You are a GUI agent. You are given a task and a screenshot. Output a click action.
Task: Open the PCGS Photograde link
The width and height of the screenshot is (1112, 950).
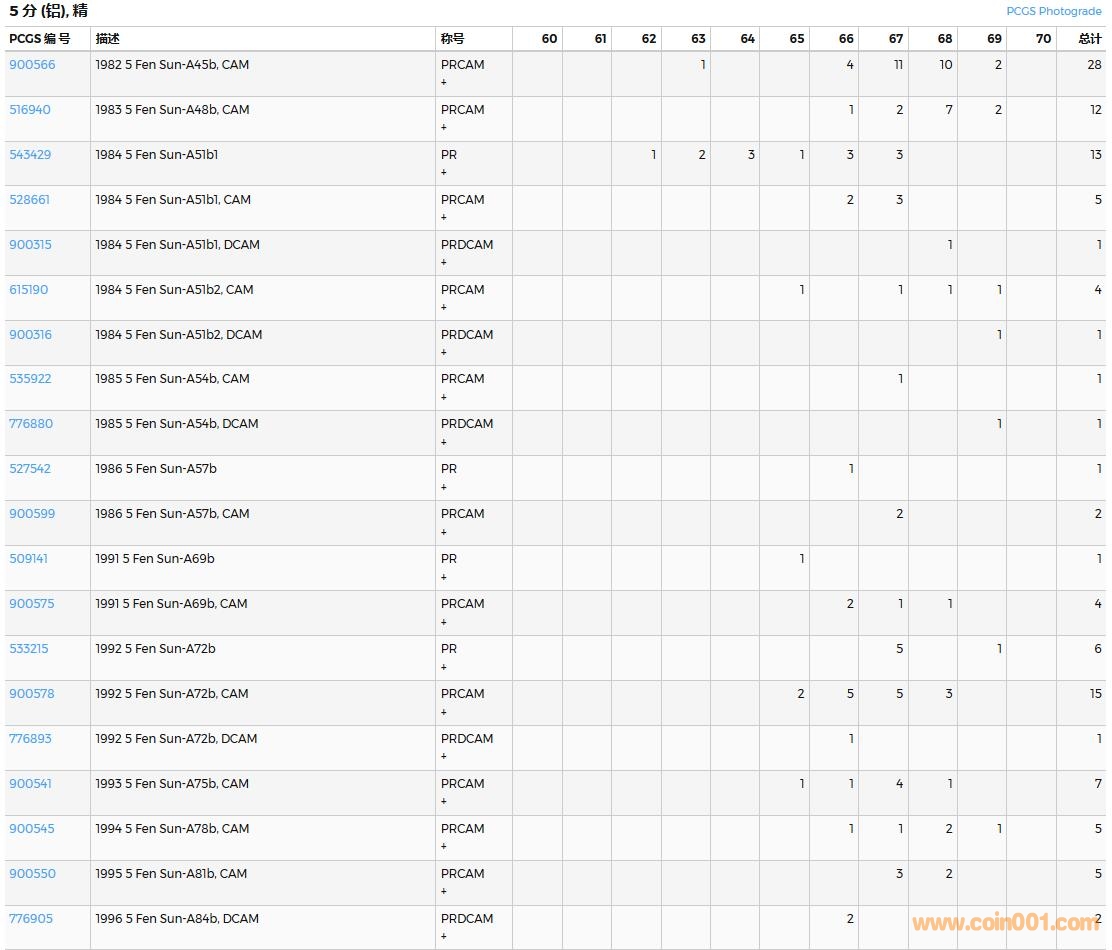(x=1053, y=11)
